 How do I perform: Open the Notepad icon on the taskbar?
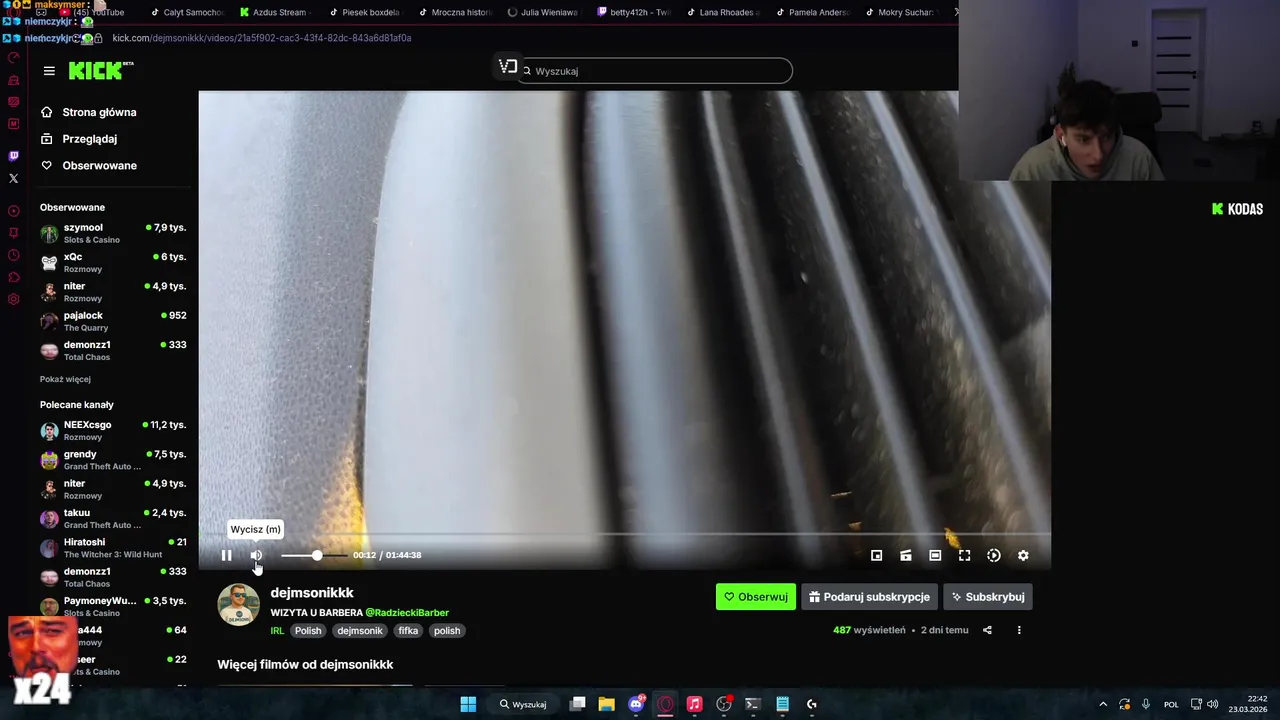pyautogui.click(x=782, y=704)
